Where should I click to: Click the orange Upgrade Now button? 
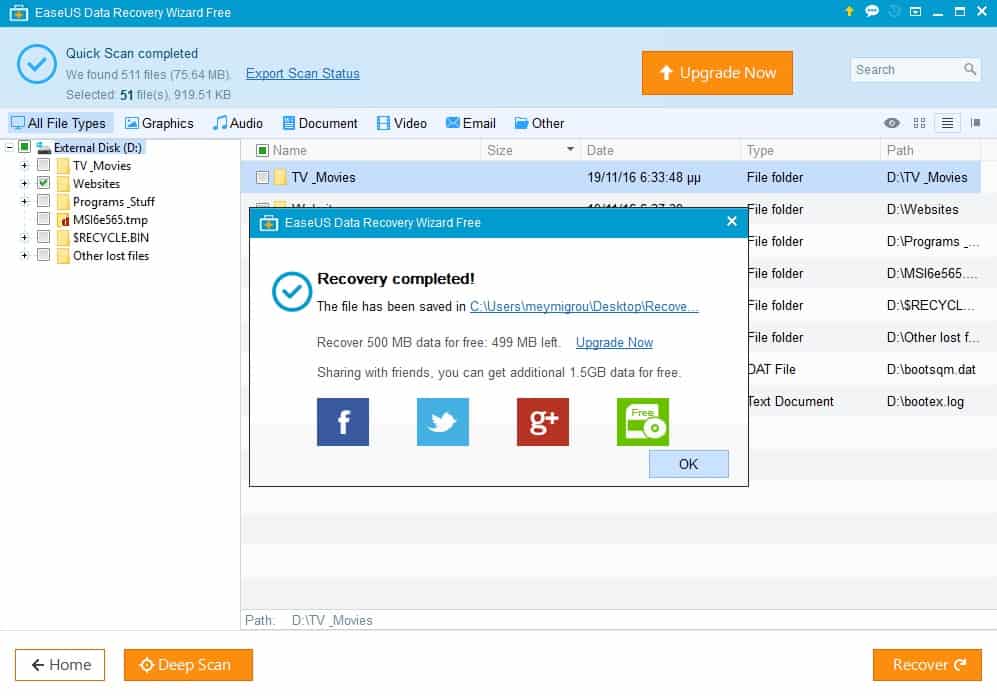pyautogui.click(x=717, y=73)
